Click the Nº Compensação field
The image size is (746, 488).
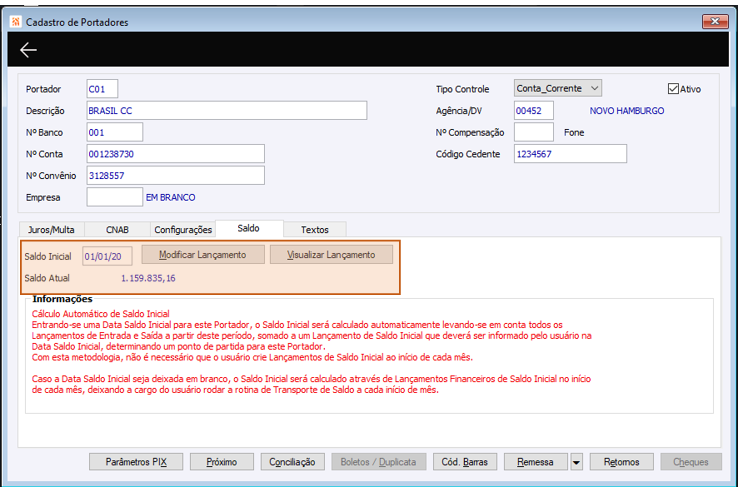click(x=534, y=132)
